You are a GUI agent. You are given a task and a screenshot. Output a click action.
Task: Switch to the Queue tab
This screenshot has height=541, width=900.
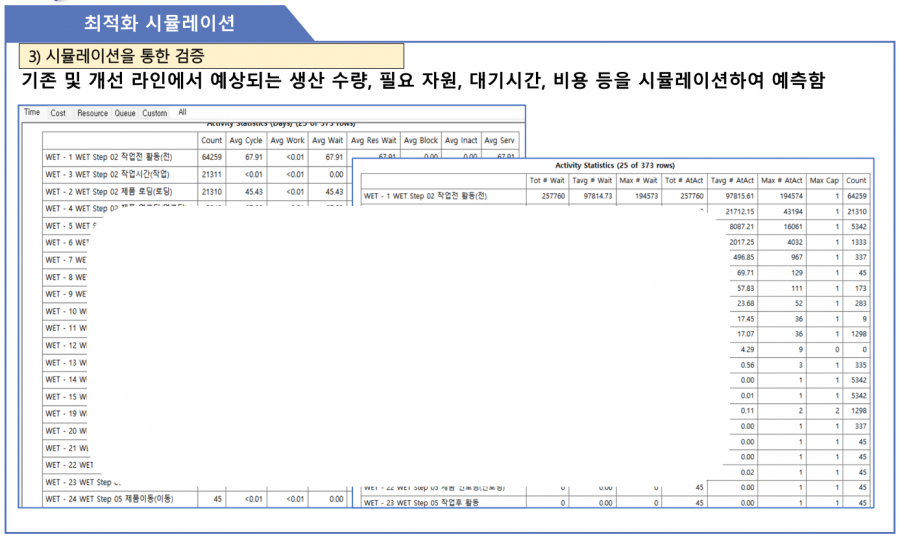pos(125,113)
